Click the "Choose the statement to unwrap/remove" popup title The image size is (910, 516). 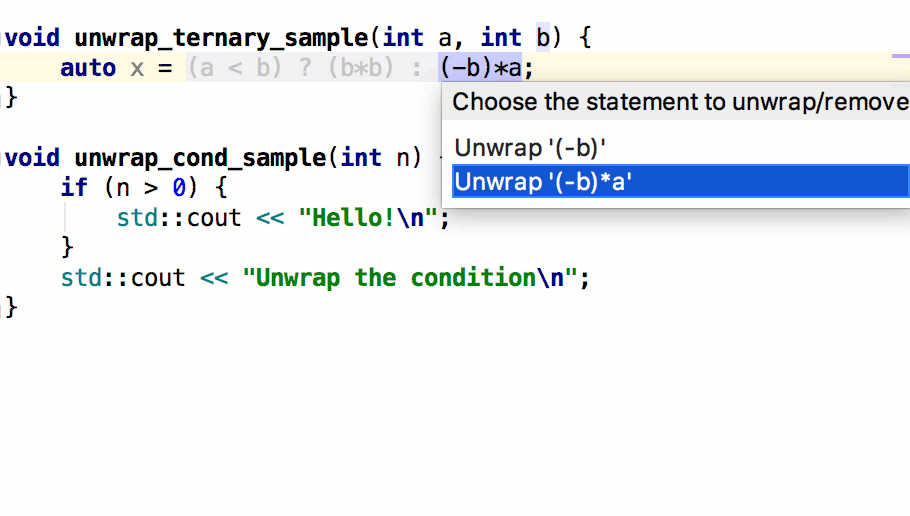(x=680, y=102)
